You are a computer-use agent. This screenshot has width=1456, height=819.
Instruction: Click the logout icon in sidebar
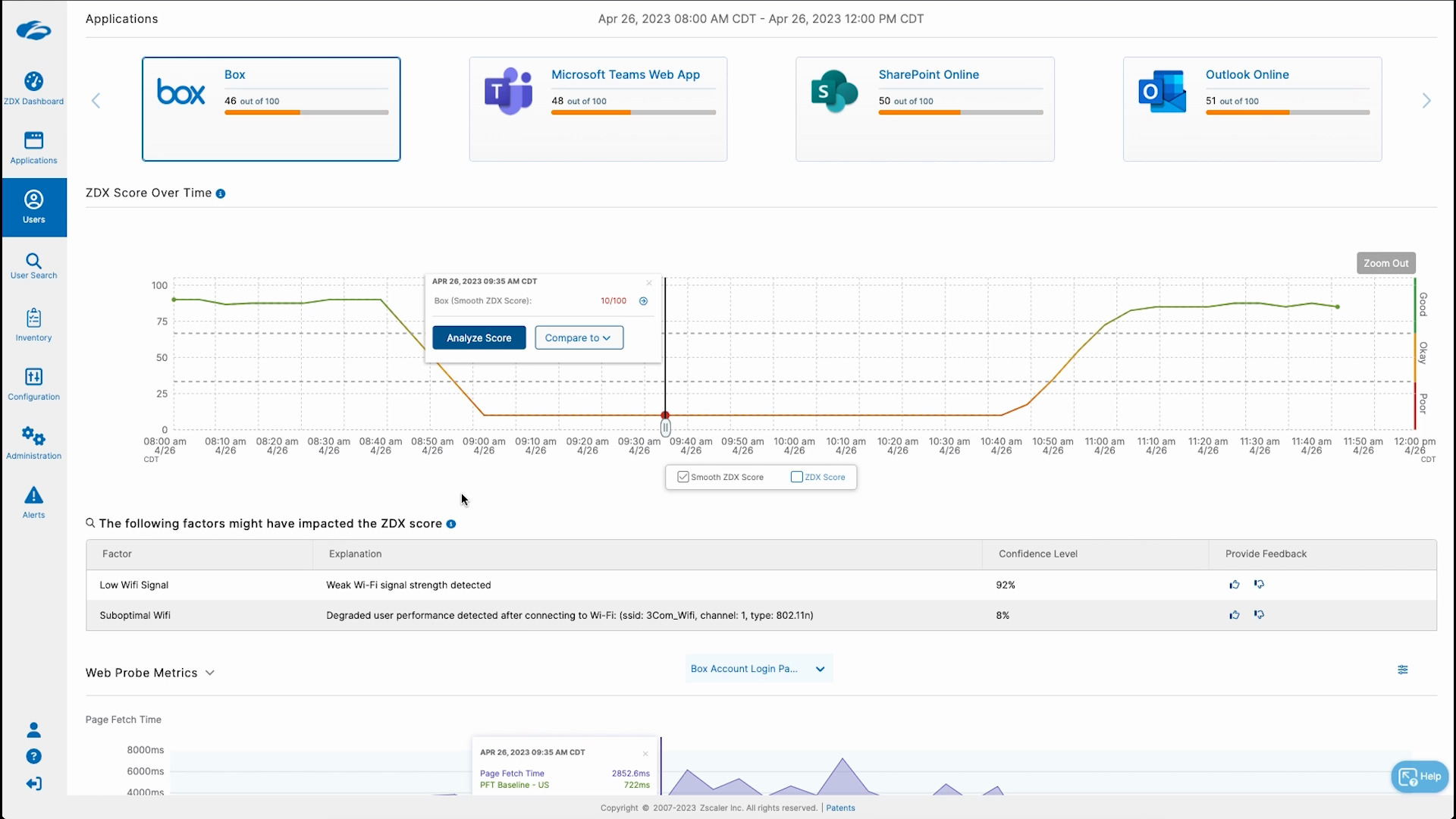pyautogui.click(x=33, y=783)
